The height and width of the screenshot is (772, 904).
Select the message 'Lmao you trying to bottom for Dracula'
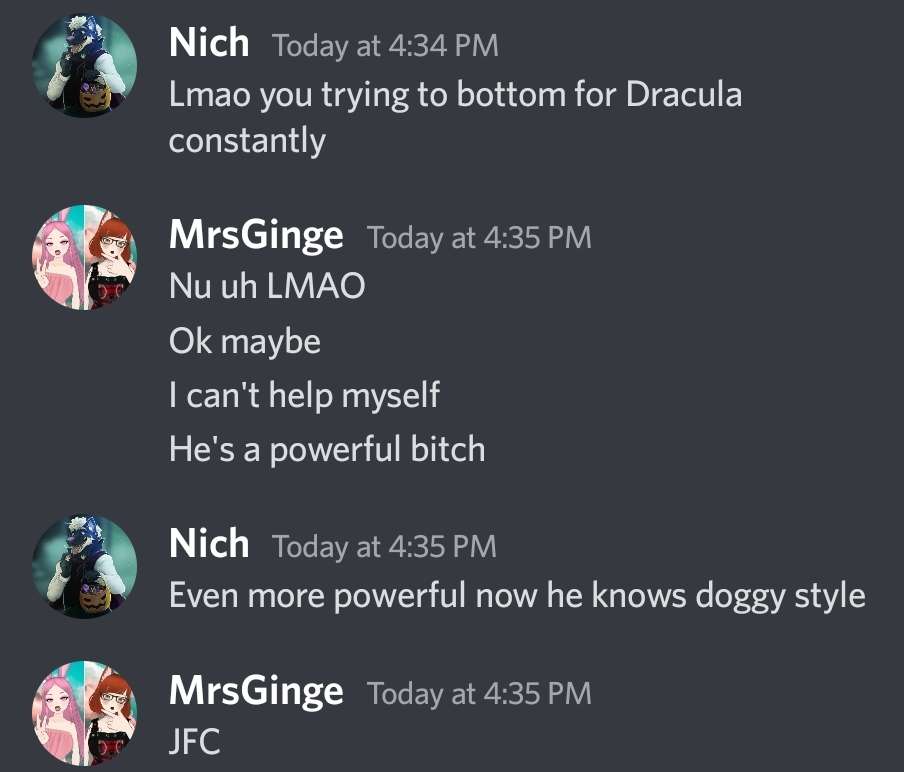pyautogui.click(x=455, y=95)
